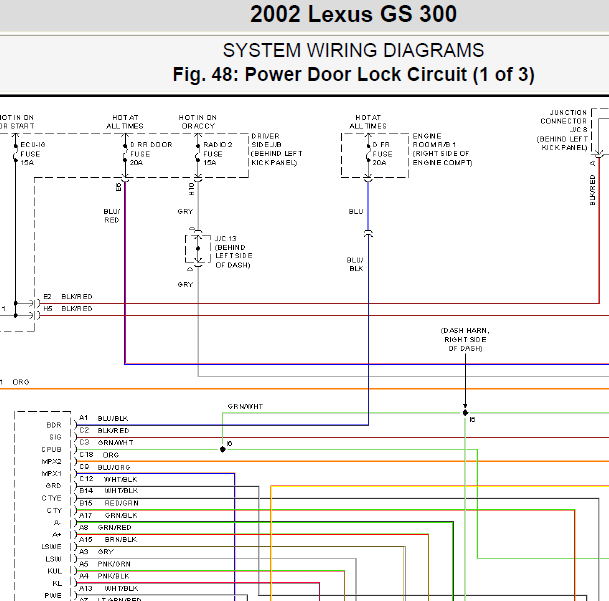This screenshot has width=609, height=601.
Task: Select the 'C18 ORG' terminal row
Action: (x=99, y=455)
